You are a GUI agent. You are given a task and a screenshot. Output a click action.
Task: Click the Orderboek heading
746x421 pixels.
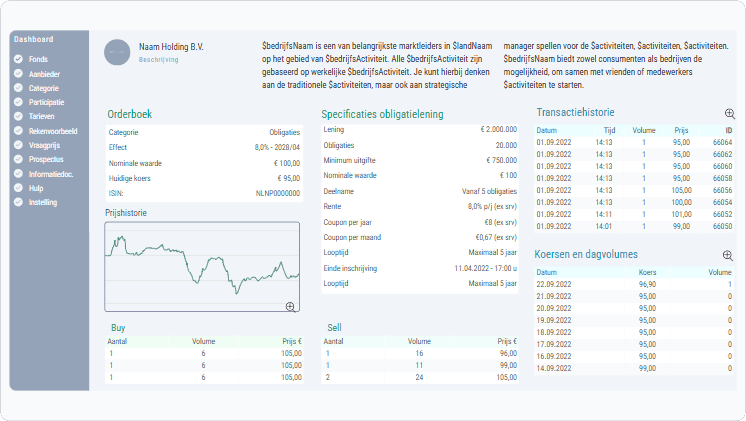[129, 114]
